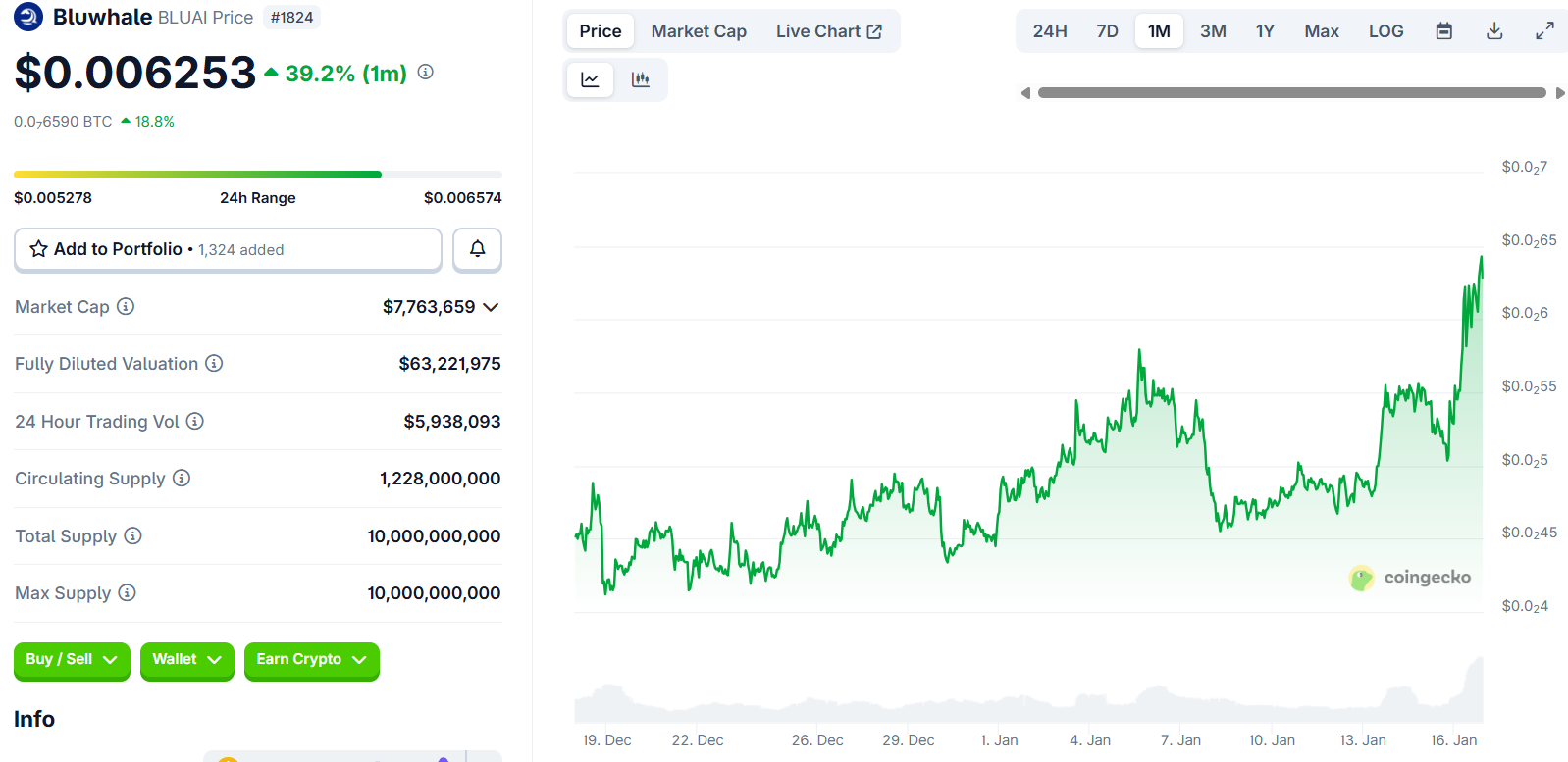Select the 1M time range
1568x762 pixels.
(1159, 31)
